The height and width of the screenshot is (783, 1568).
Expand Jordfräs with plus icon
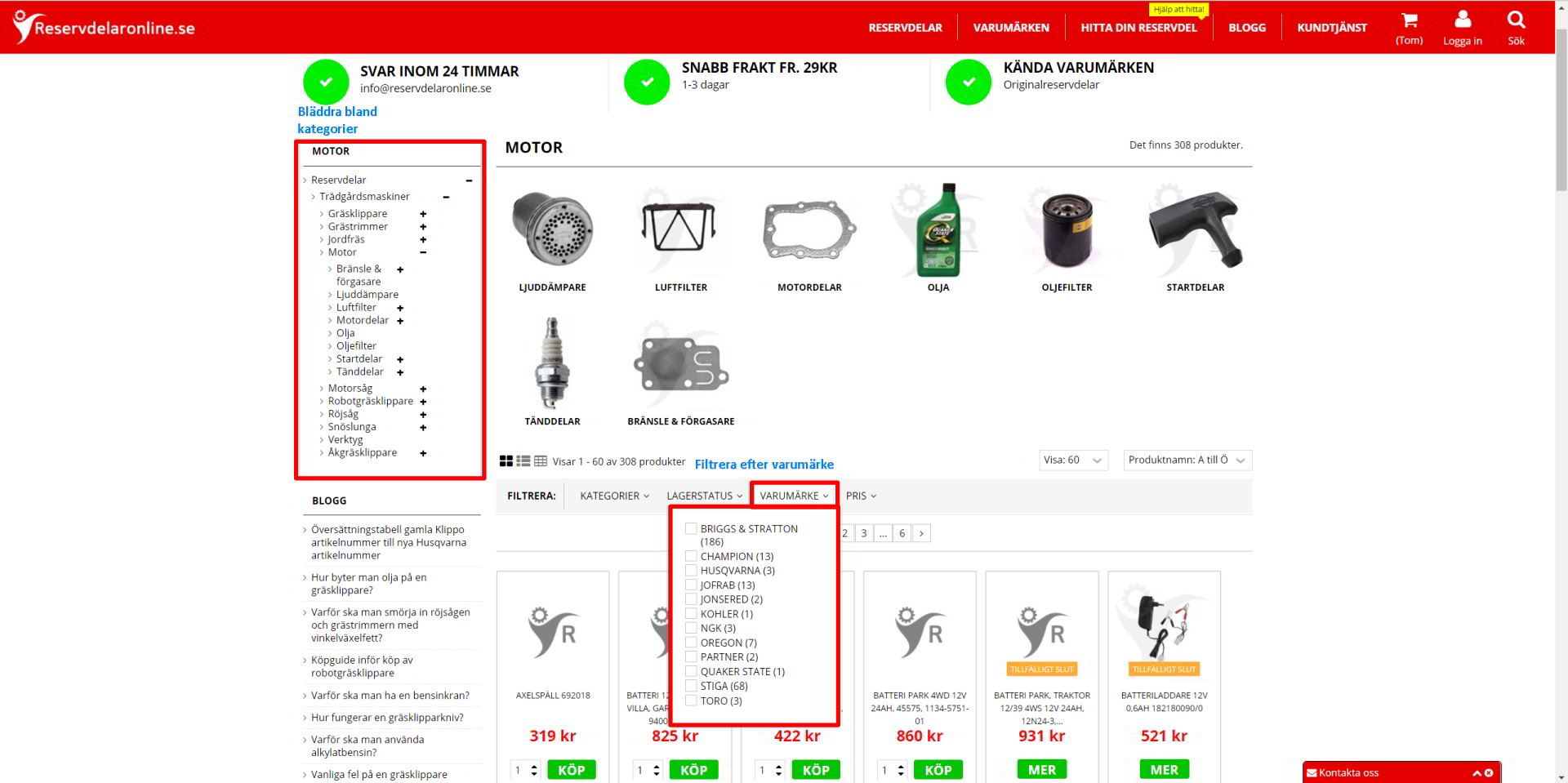423,240
